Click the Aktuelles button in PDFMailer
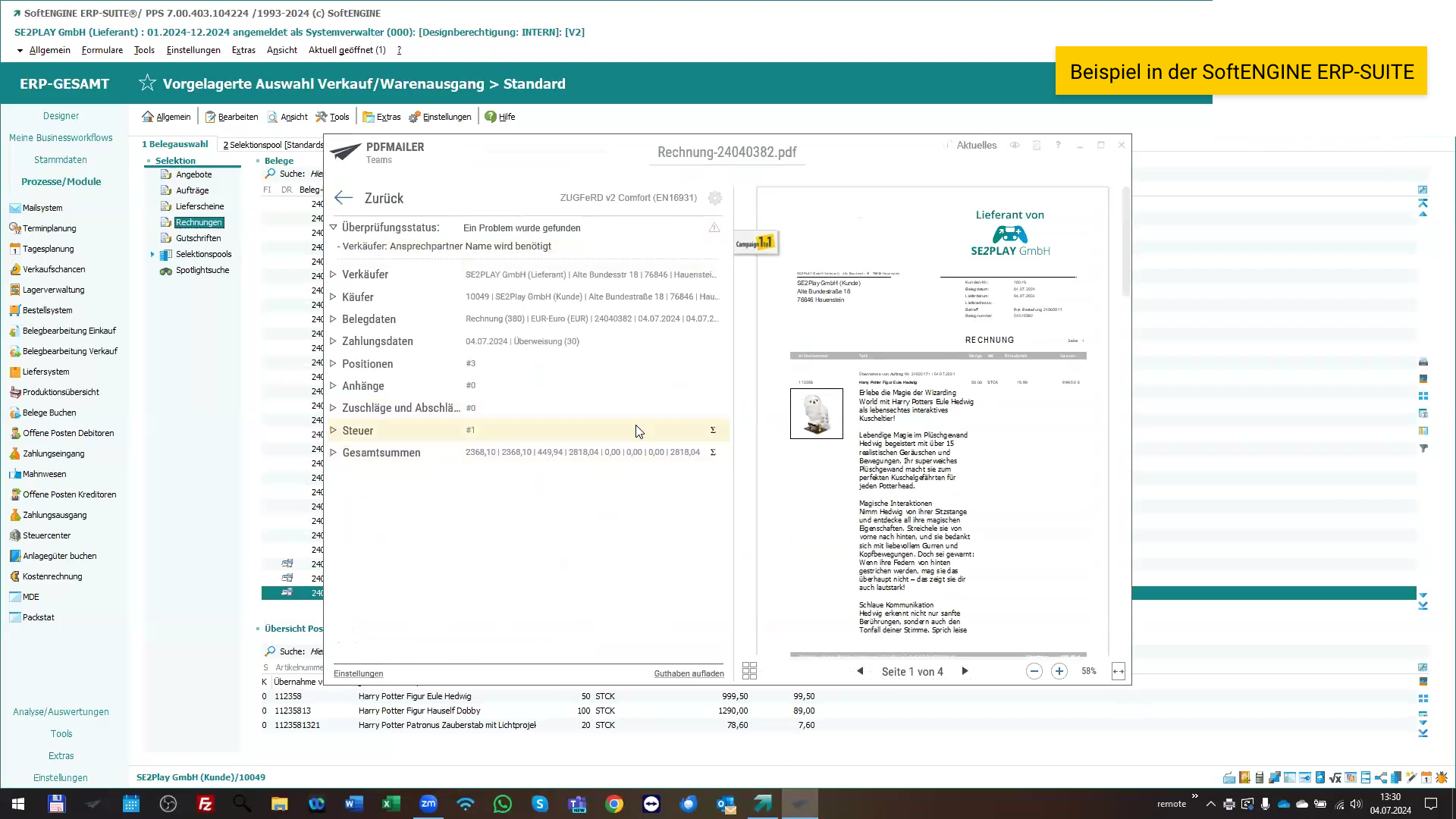Screen dimensions: 1456x819 (971, 145)
